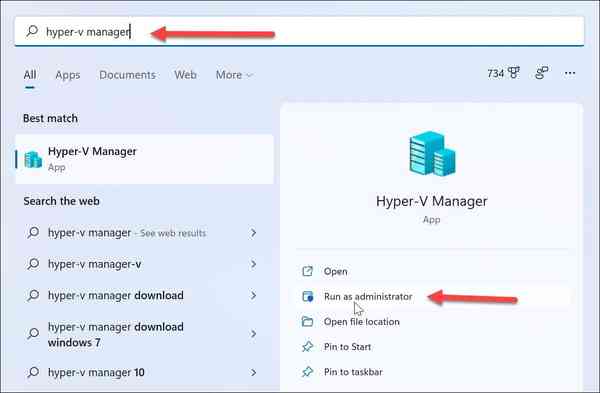Viewport: 600px width, 393px height.
Task: Expand arrow for download windows 7 suggestion
Action: [x=253, y=334]
